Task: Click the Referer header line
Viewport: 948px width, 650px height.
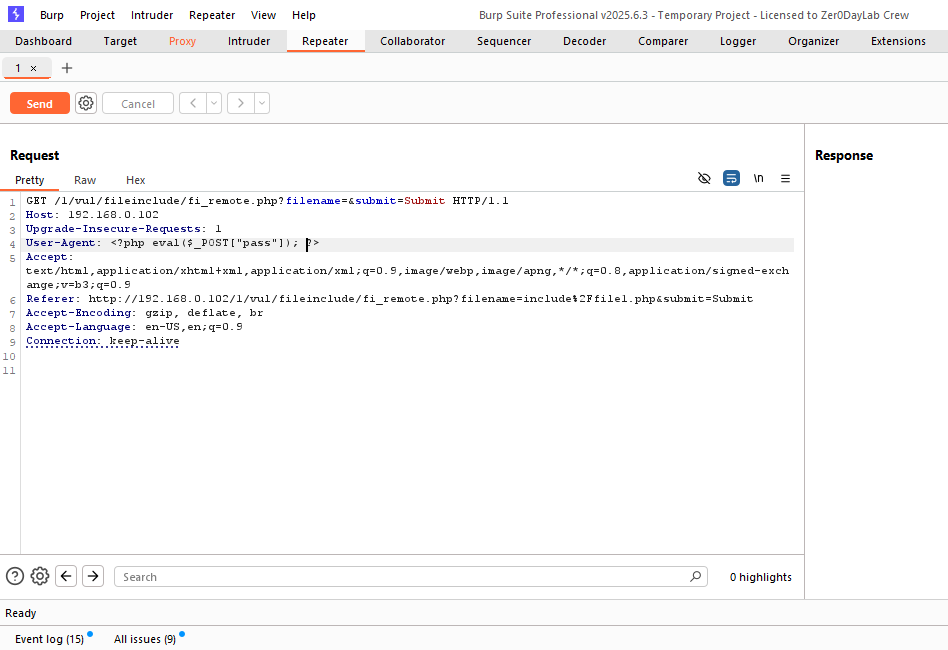Action: pos(389,299)
